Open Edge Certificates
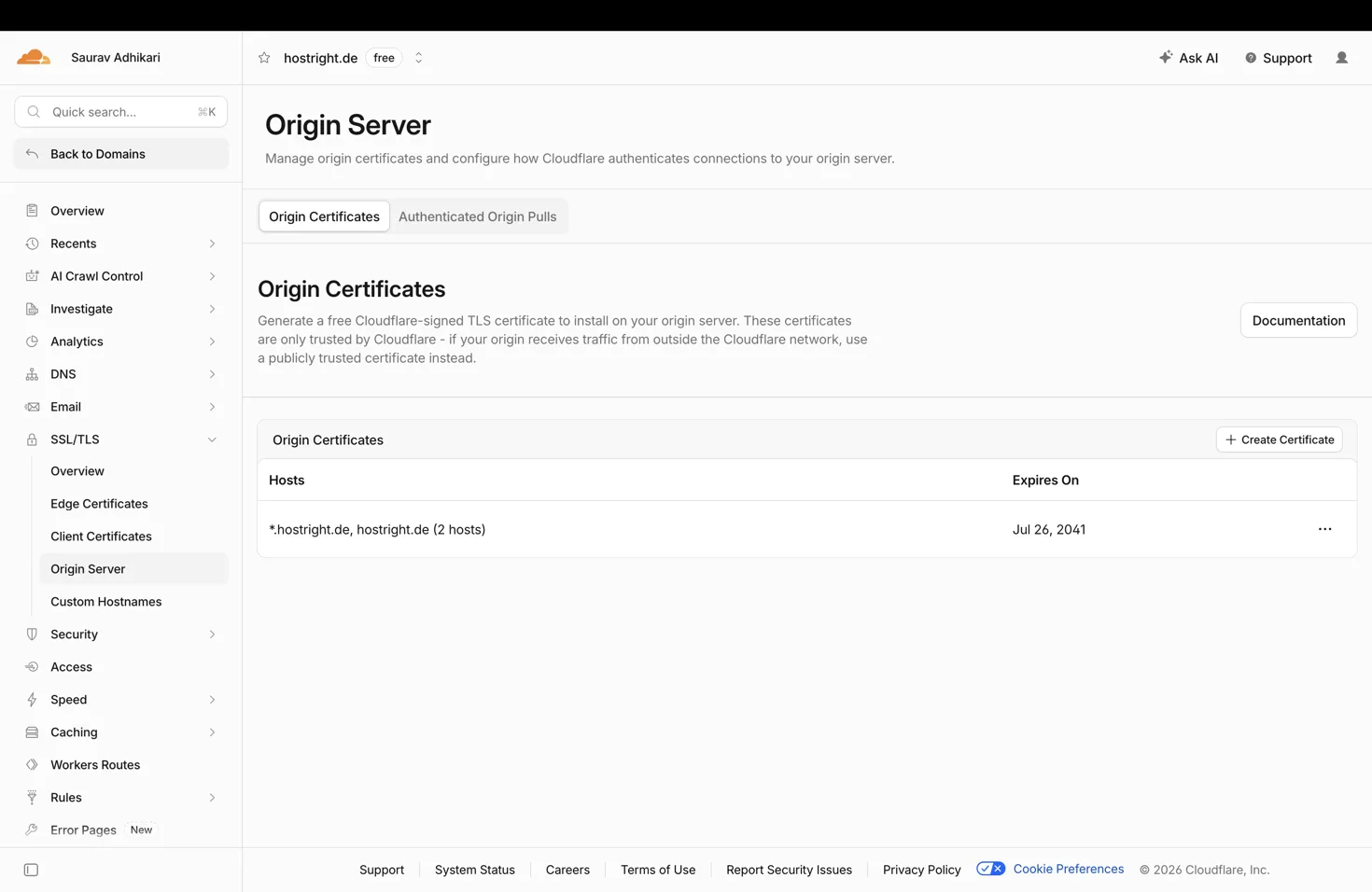 (99, 504)
